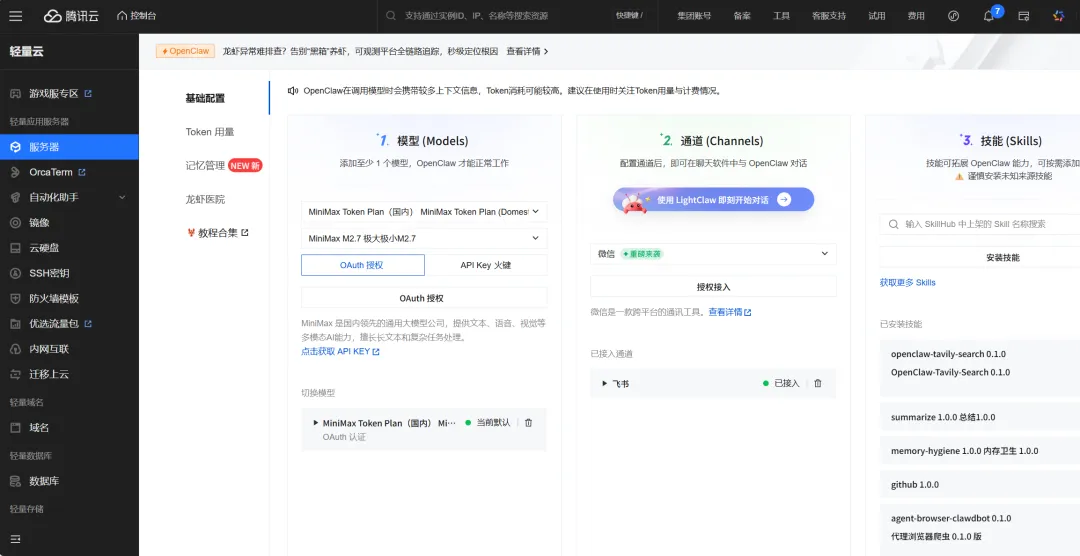The height and width of the screenshot is (556, 1080).
Task: Expand the 自动化助手 sidebar group
Action: click(122, 198)
